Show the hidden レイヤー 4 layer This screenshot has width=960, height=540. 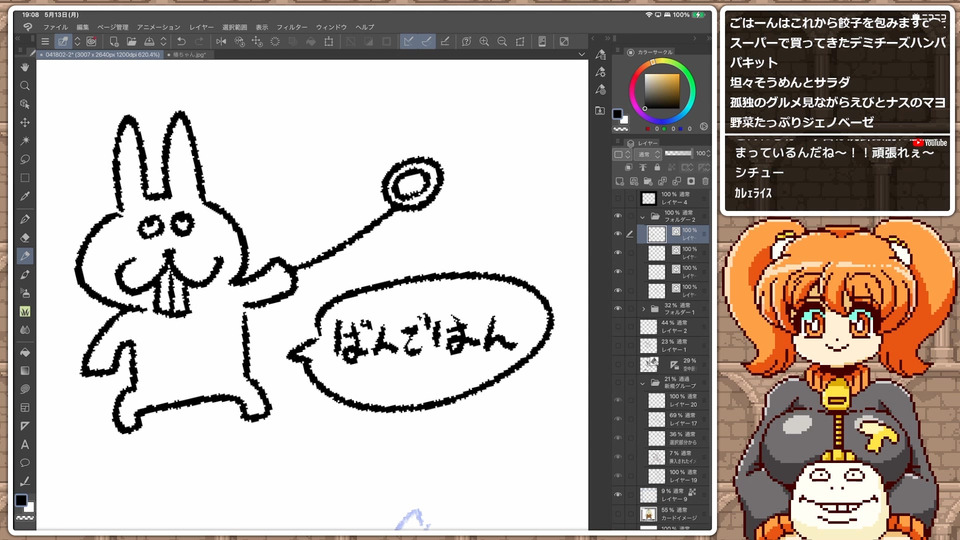click(x=618, y=198)
